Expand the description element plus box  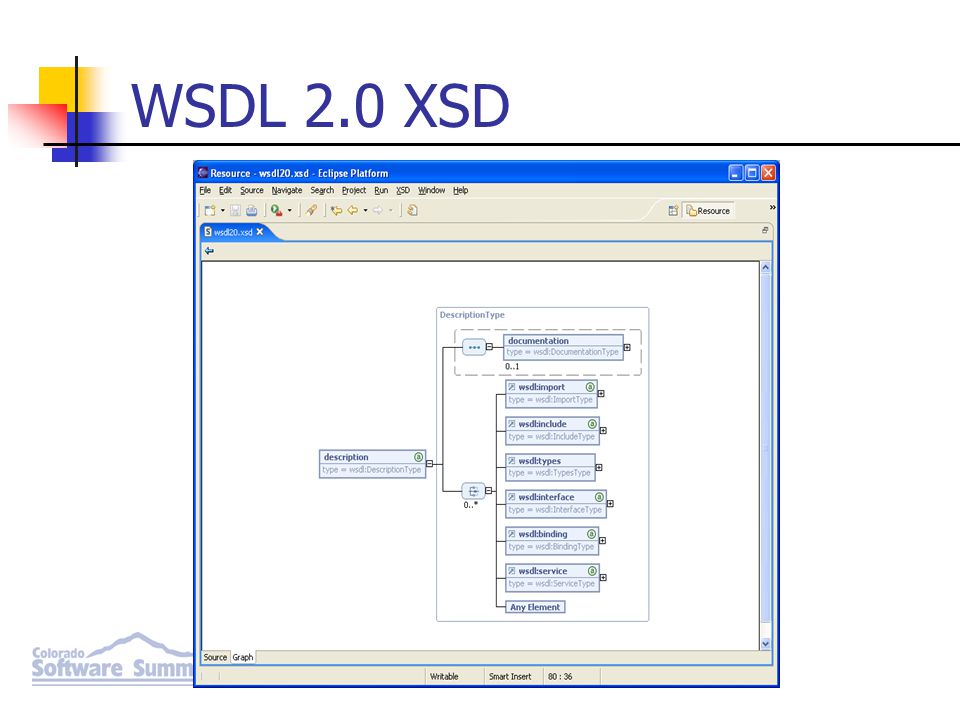click(x=429, y=464)
